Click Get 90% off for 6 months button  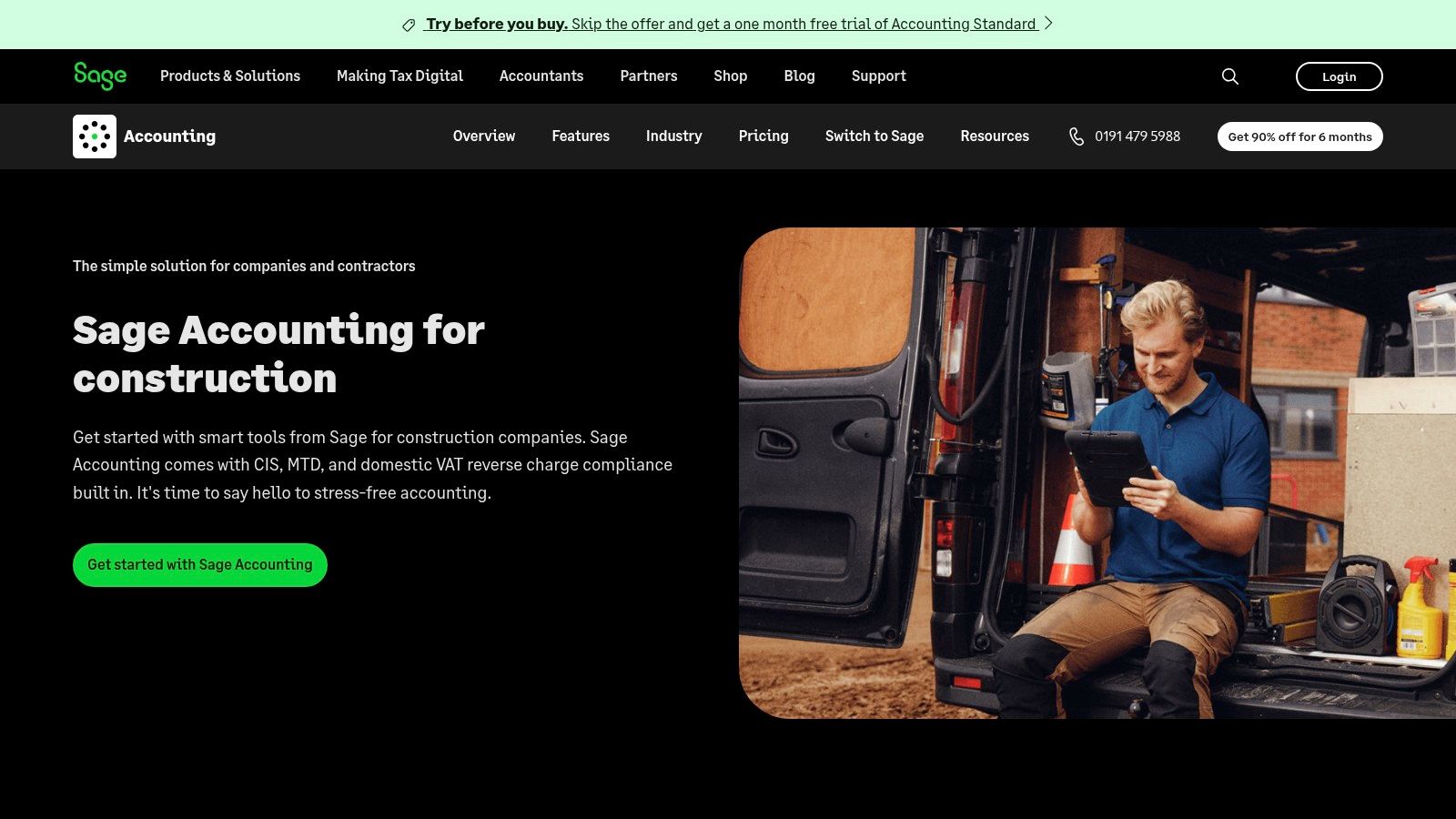pyautogui.click(x=1300, y=136)
